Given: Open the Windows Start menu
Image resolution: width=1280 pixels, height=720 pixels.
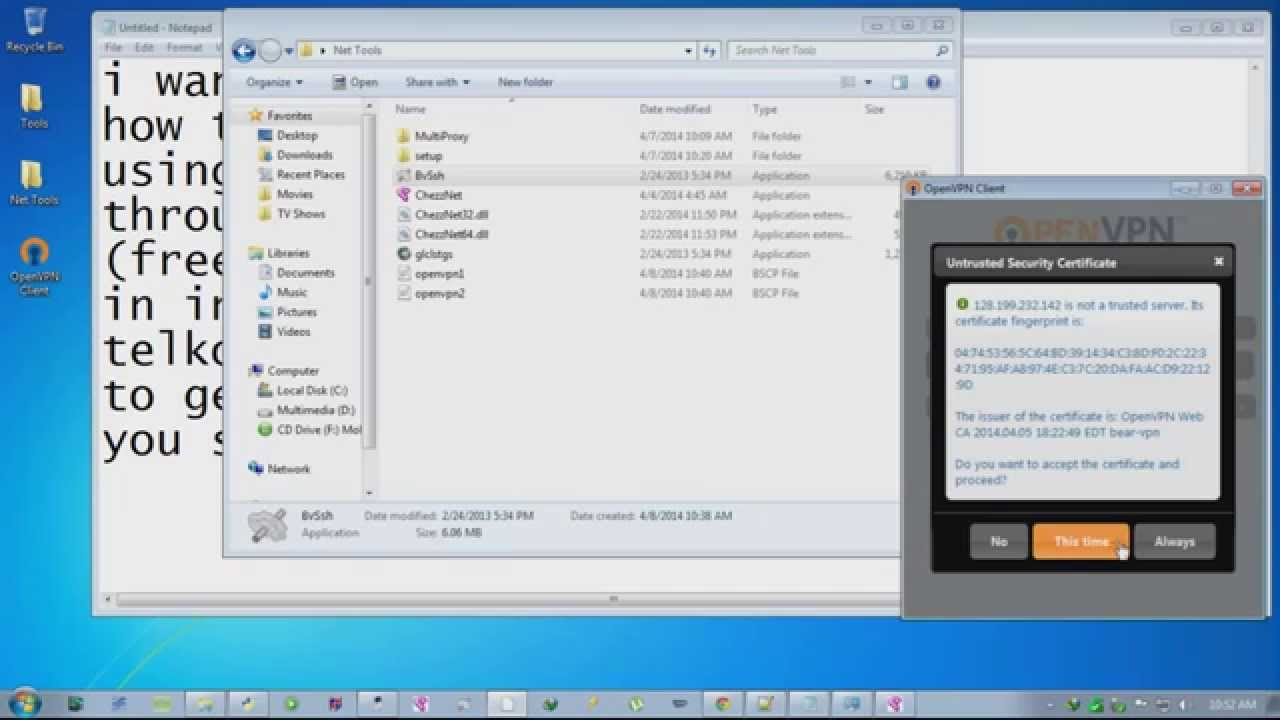Looking at the screenshot, I should tap(24, 702).
